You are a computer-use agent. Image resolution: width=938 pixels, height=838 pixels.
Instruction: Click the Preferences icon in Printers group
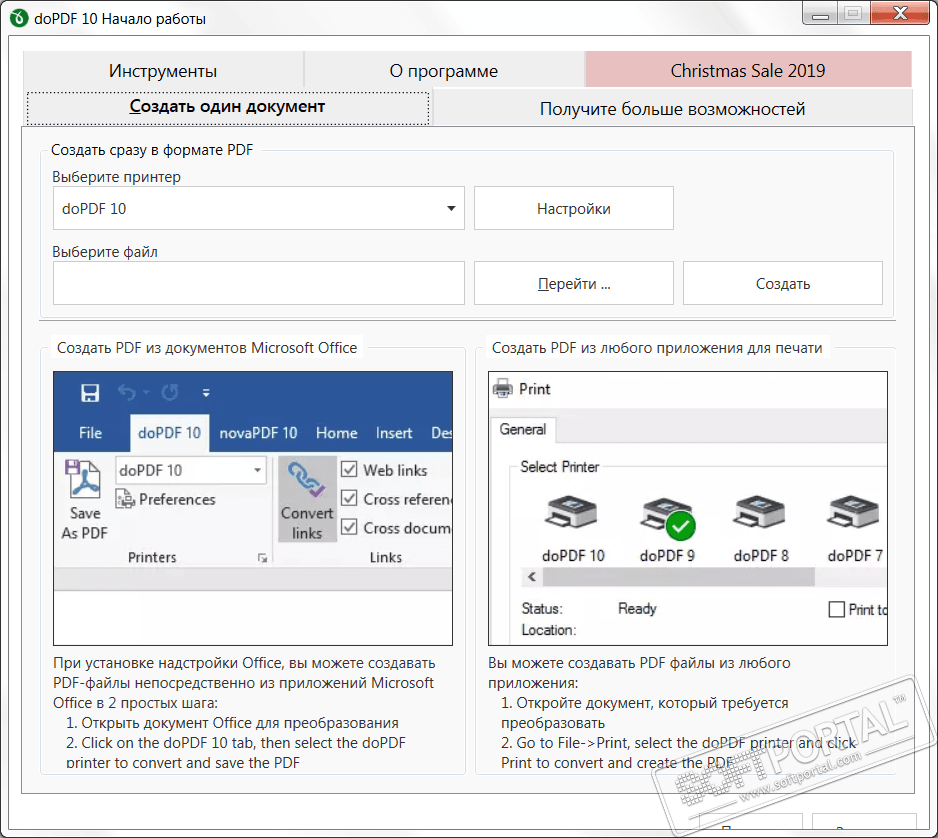(125, 499)
